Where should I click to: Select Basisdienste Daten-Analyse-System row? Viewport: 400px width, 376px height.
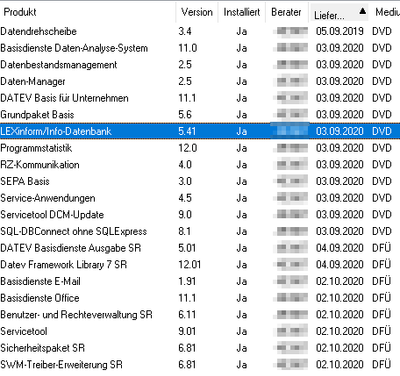[x=200, y=48]
